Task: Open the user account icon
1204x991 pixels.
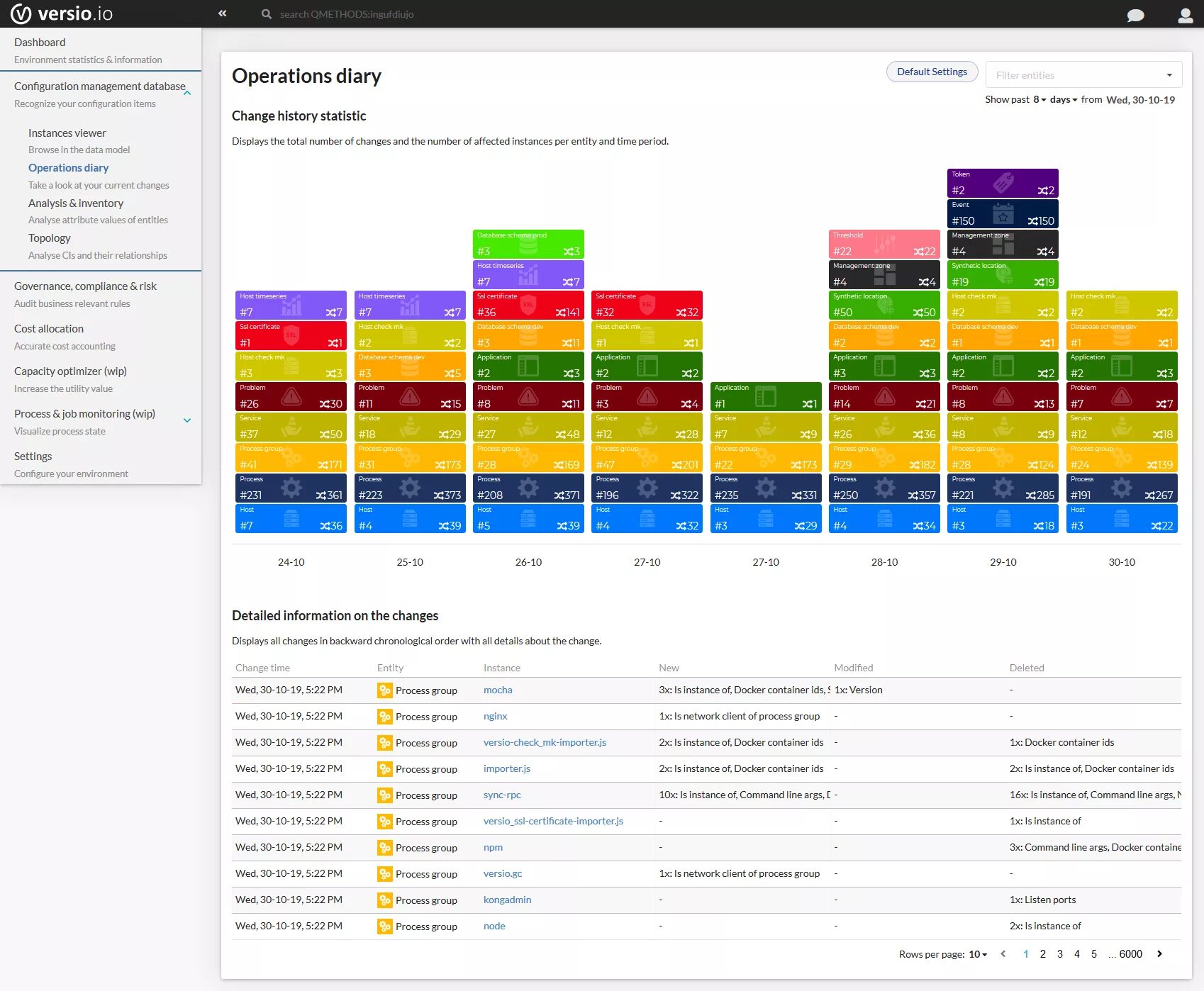Action: click(x=1185, y=15)
